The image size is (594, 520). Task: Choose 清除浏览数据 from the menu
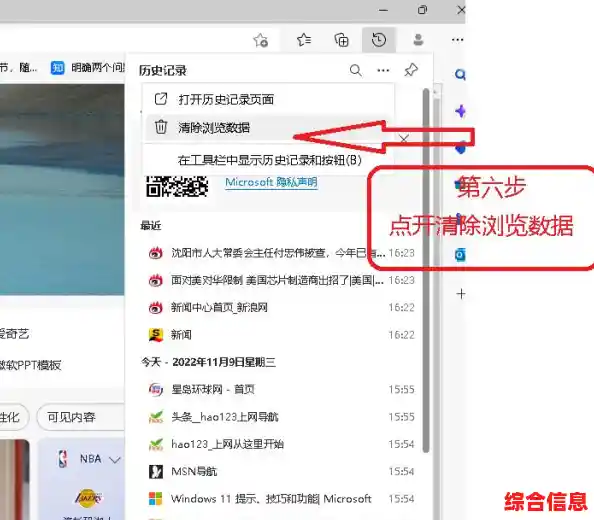[x=269, y=127]
